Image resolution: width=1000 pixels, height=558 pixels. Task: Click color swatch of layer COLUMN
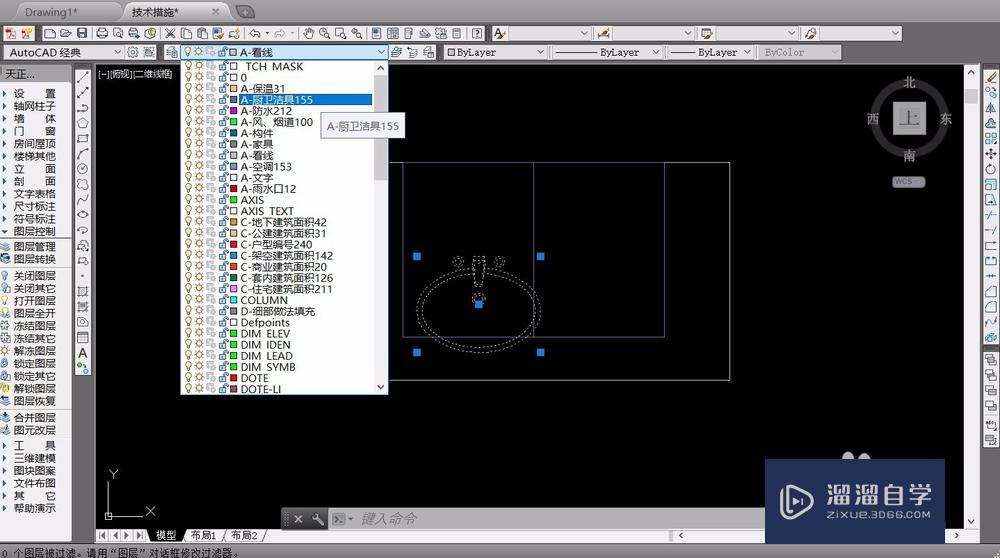tap(234, 300)
